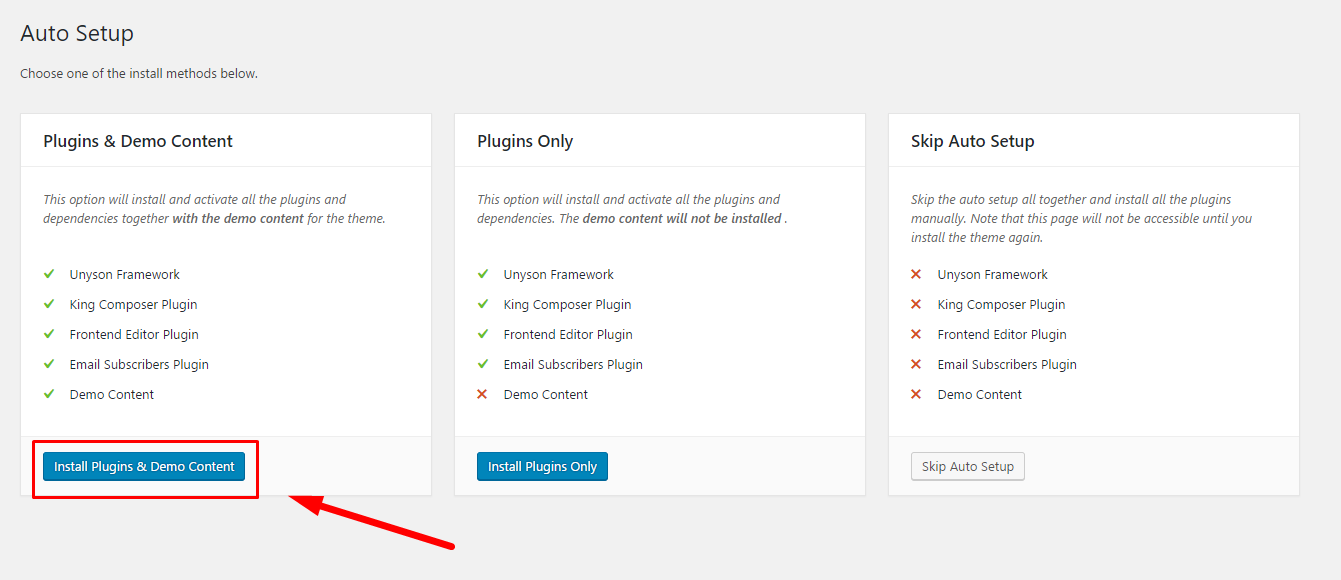The width and height of the screenshot is (1341, 580).
Task: Select the Plugins Only card heading
Action: coord(525,141)
